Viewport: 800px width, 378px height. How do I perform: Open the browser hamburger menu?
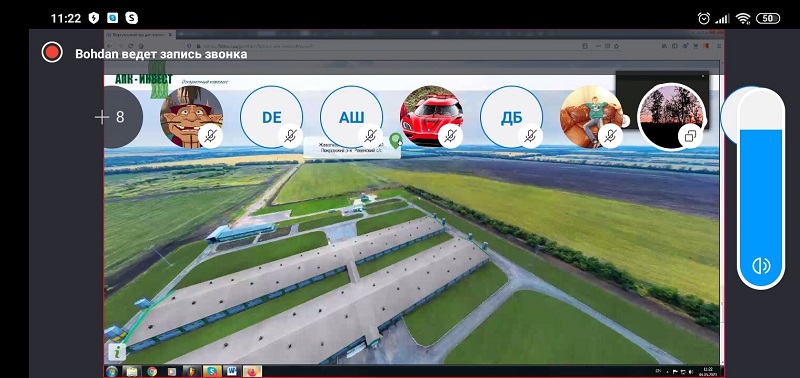pyautogui.click(x=719, y=46)
